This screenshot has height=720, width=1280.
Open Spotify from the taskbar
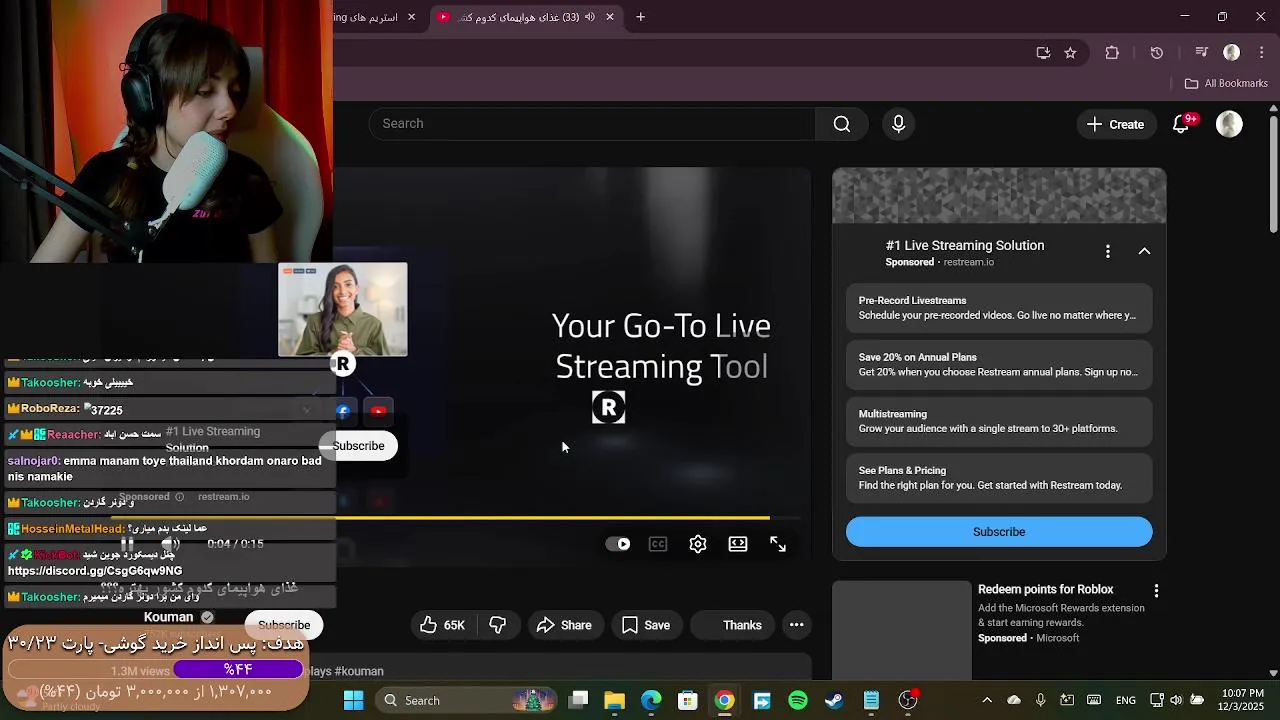798,700
